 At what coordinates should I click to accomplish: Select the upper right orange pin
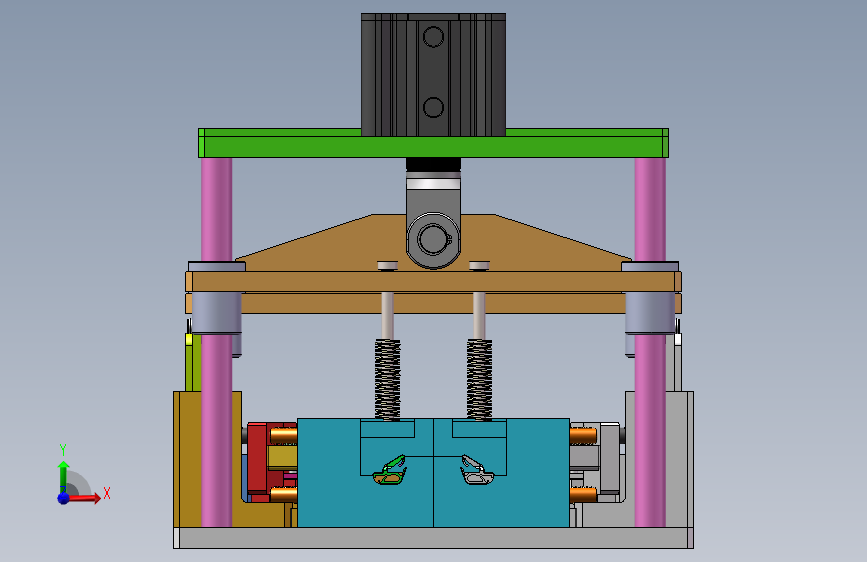(583, 435)
